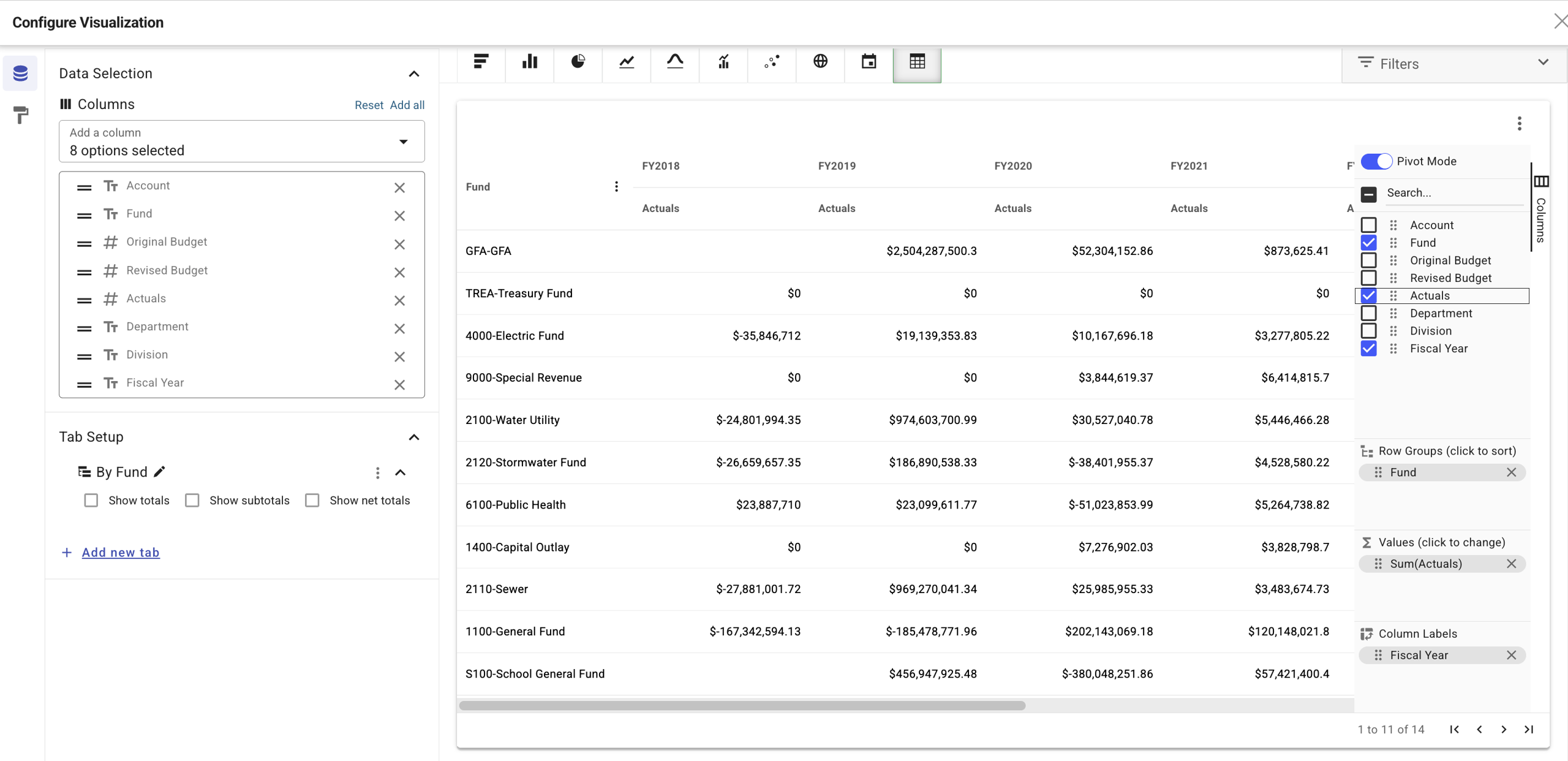
Task: Click the horizontal table scrollbar
Action: click(742, 705)
